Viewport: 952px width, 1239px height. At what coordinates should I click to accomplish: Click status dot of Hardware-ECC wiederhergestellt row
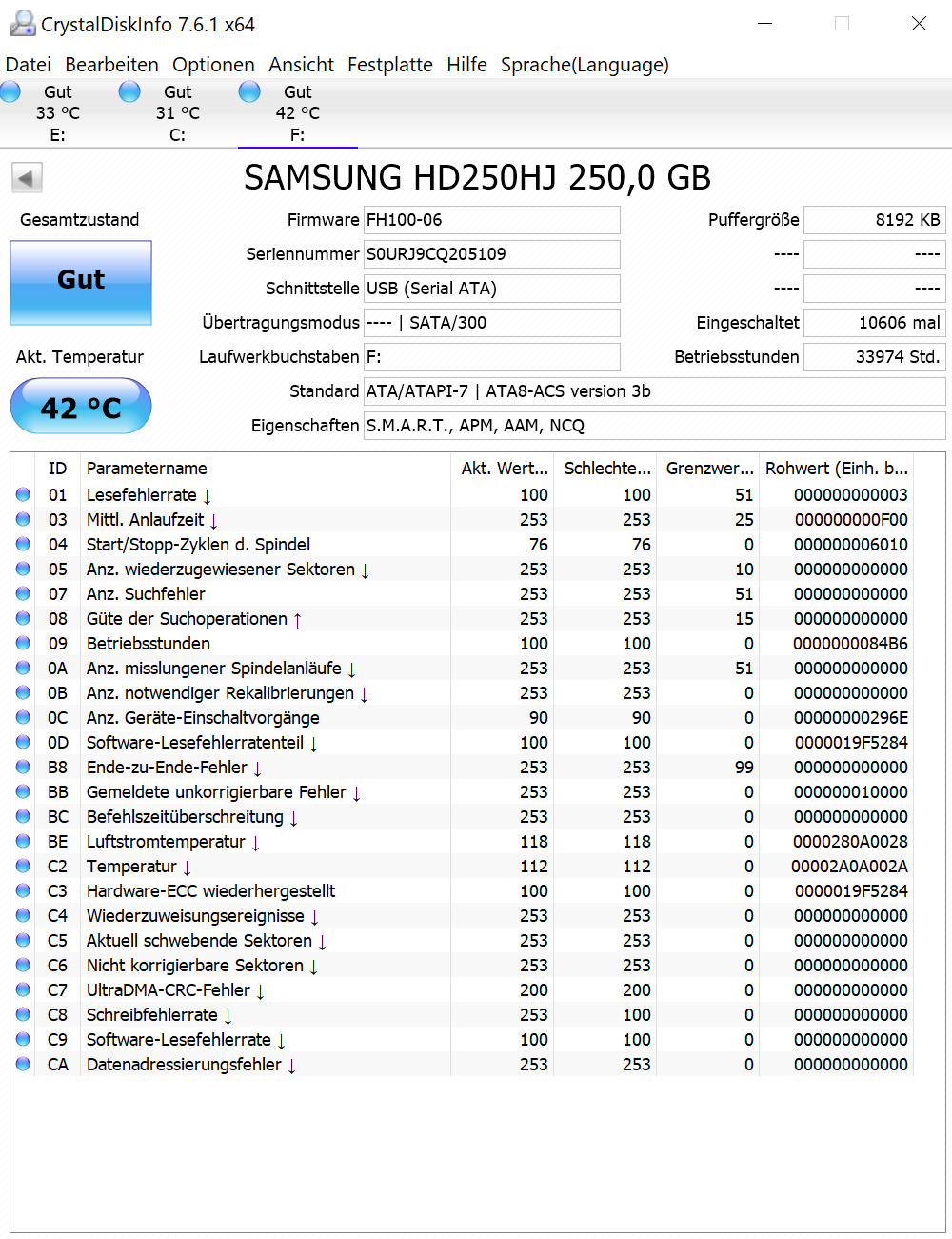coord(23,890)
